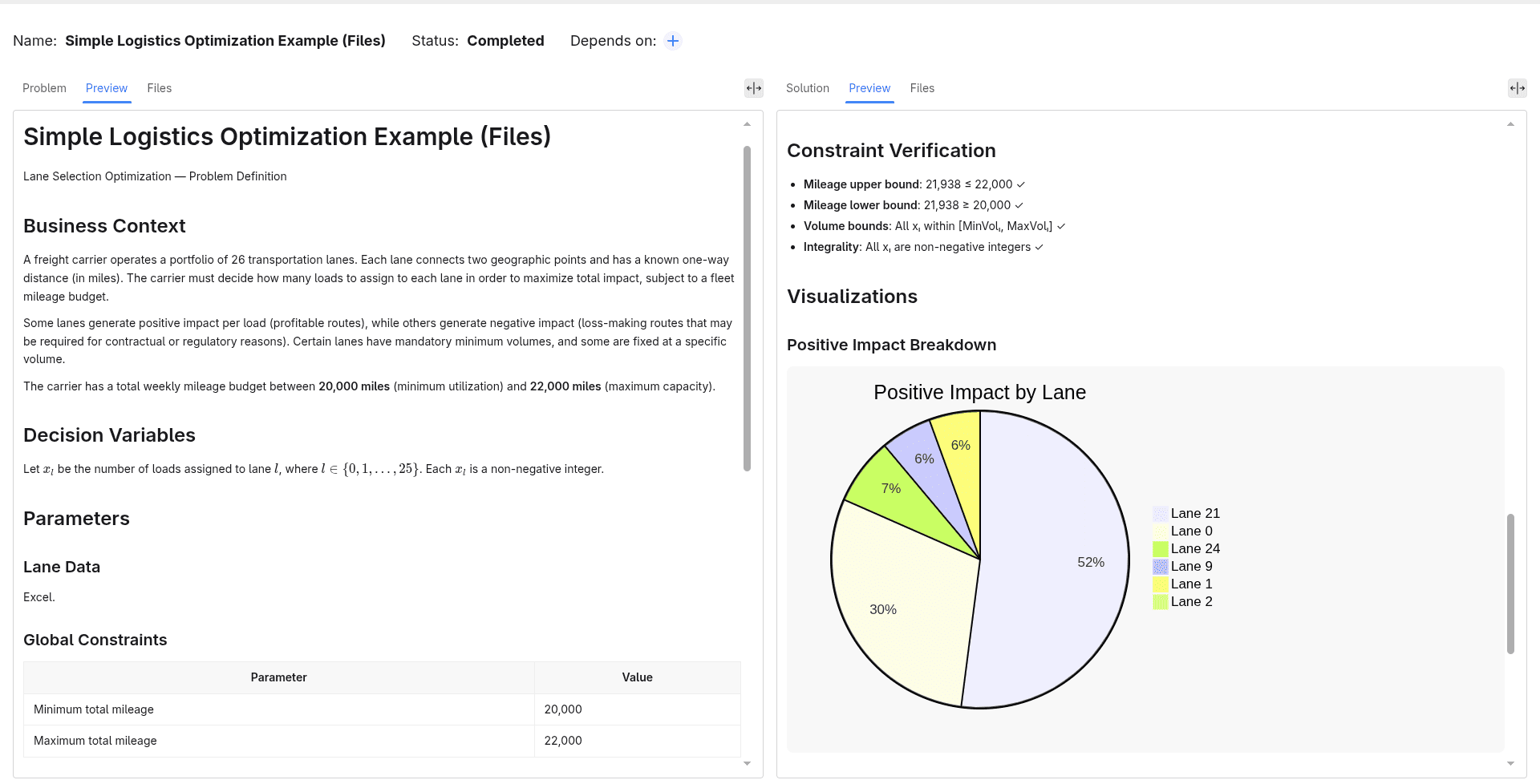Select the left panel Preview tab
1540x784 pixels.
[107, 88]
